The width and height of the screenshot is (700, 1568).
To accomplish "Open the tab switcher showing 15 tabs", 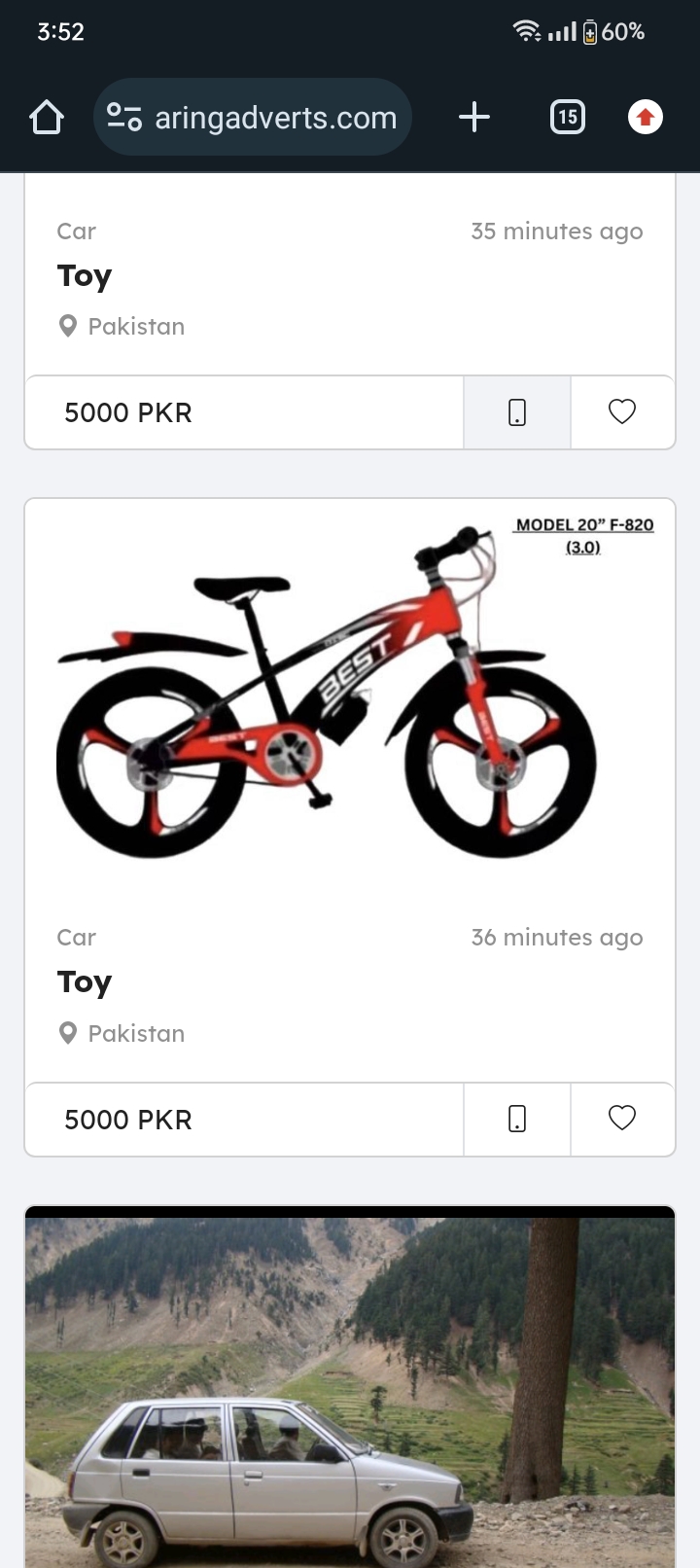I will point(568,118).
